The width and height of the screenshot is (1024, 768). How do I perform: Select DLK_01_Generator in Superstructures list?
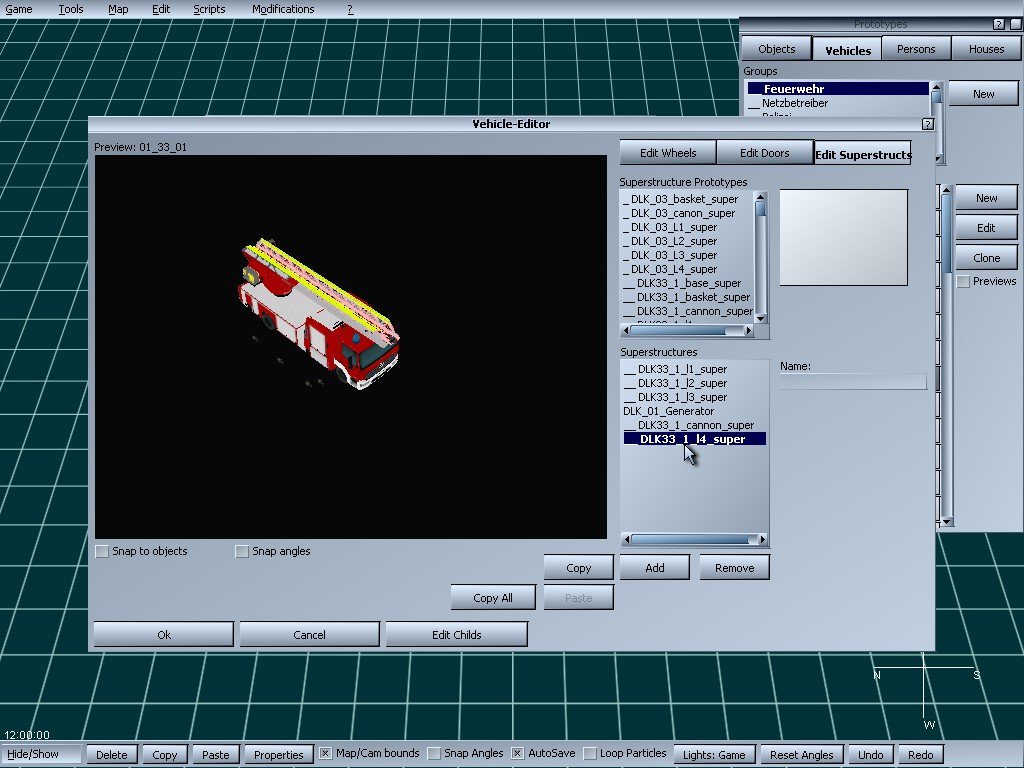pos(668,411)
